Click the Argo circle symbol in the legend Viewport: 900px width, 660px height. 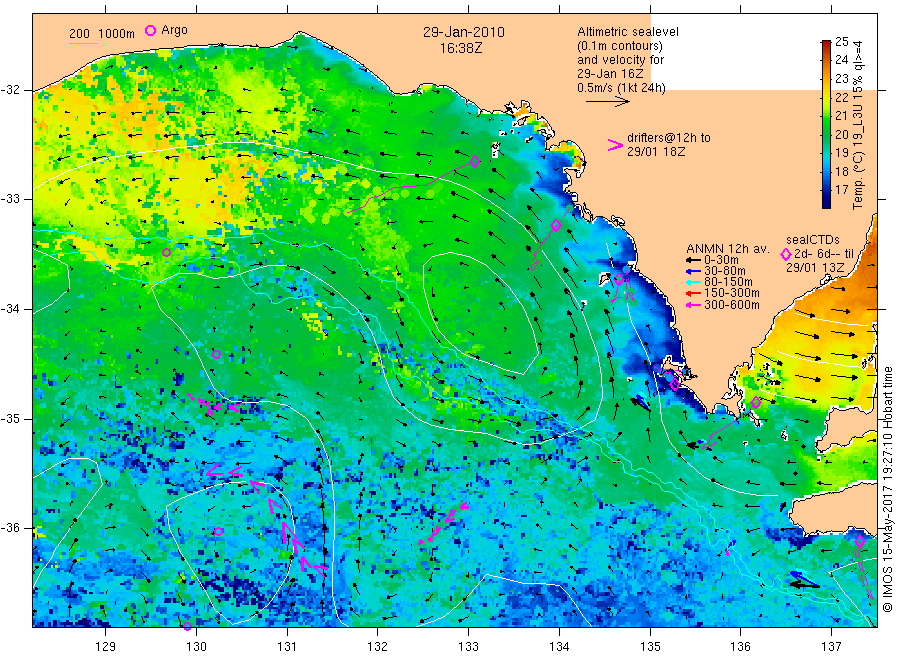click(x=150, y=30)
